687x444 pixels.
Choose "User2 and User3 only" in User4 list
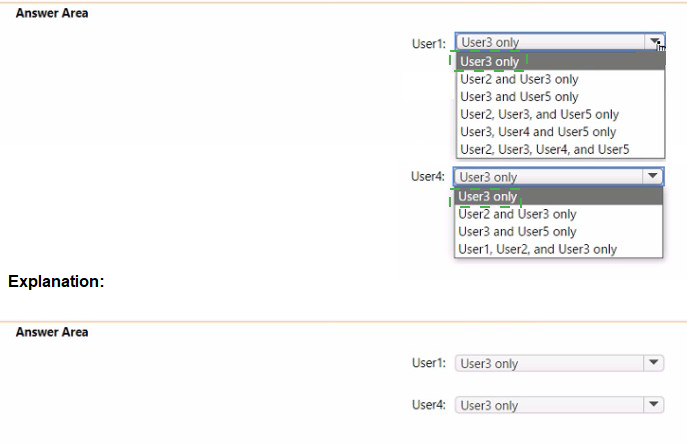559,214
